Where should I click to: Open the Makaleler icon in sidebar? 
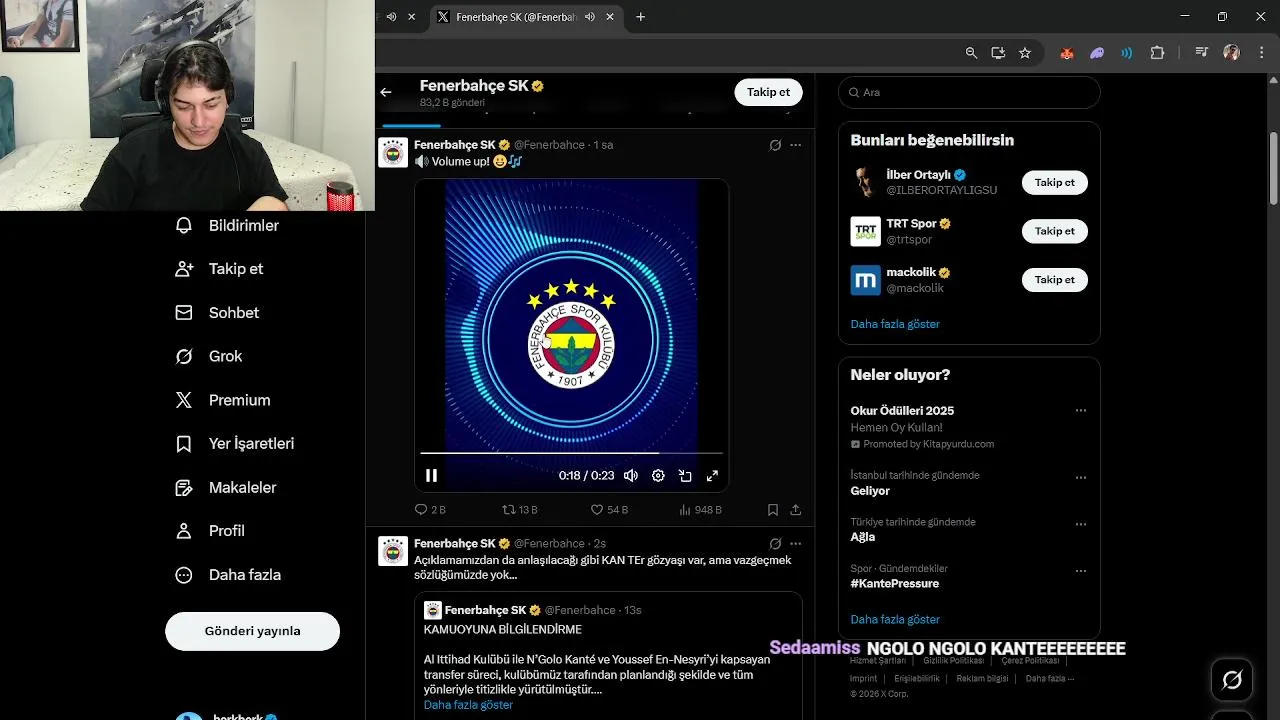coord(184,488)
